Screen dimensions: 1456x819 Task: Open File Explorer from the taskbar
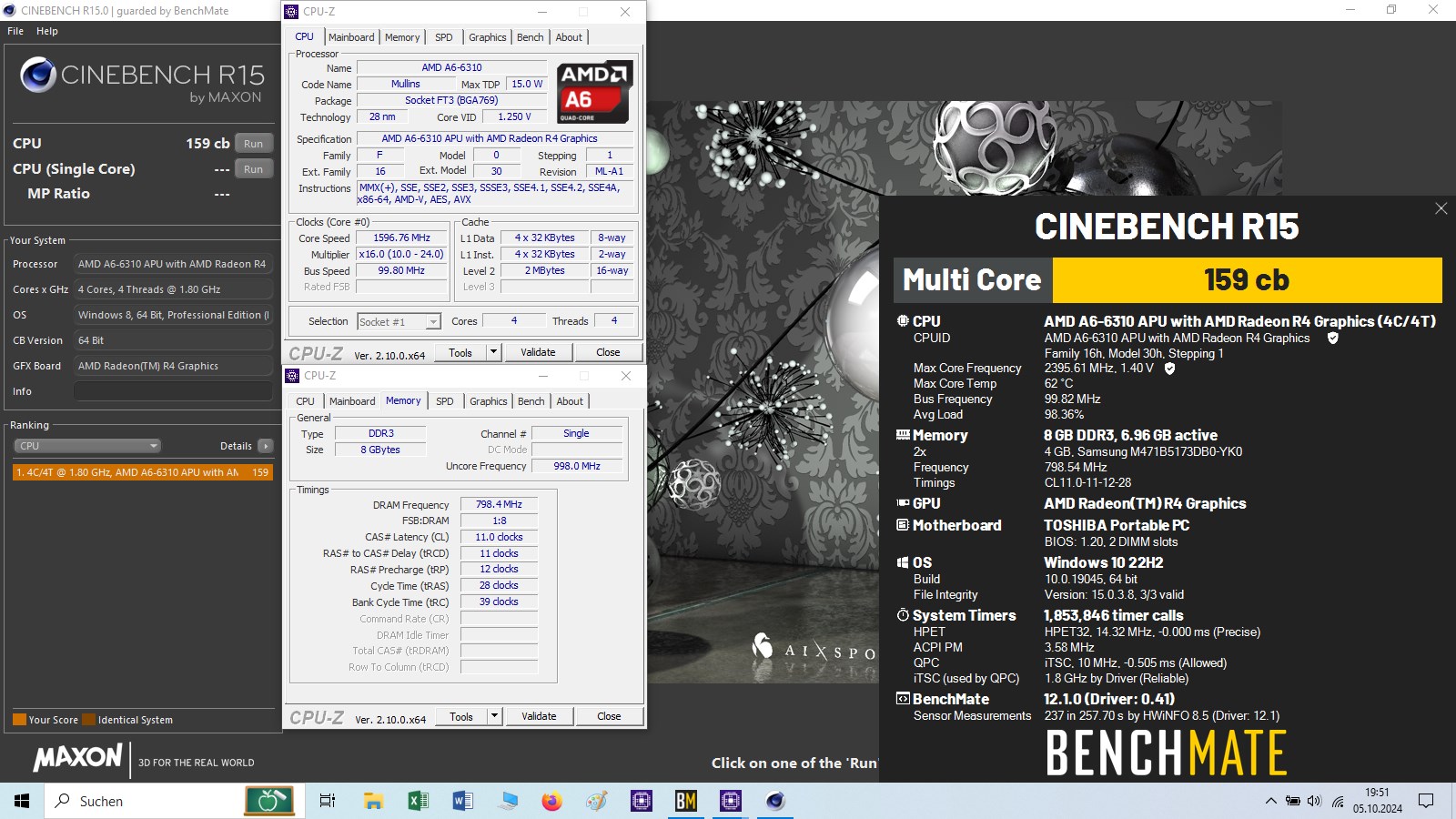(373, 801)
